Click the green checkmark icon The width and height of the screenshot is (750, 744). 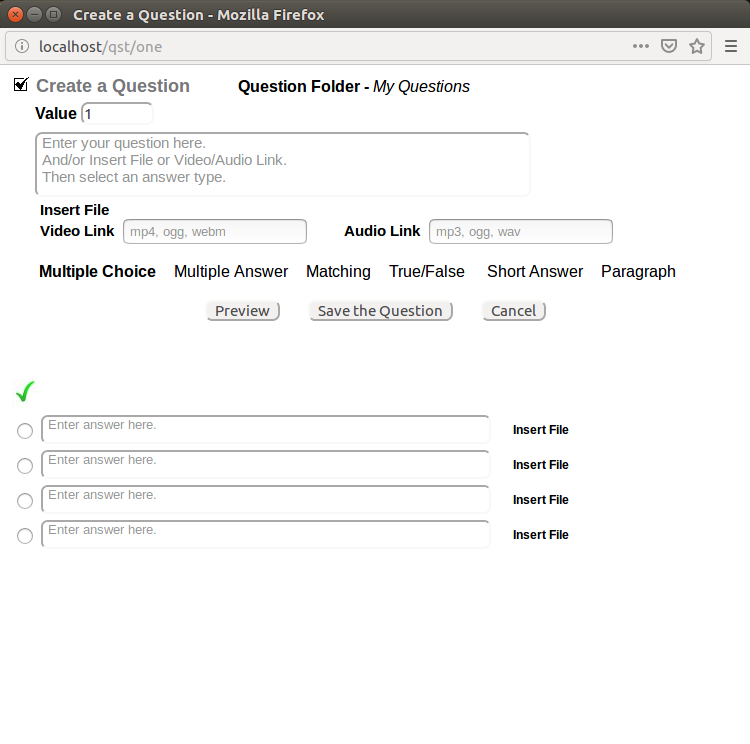tap(26, 391)
